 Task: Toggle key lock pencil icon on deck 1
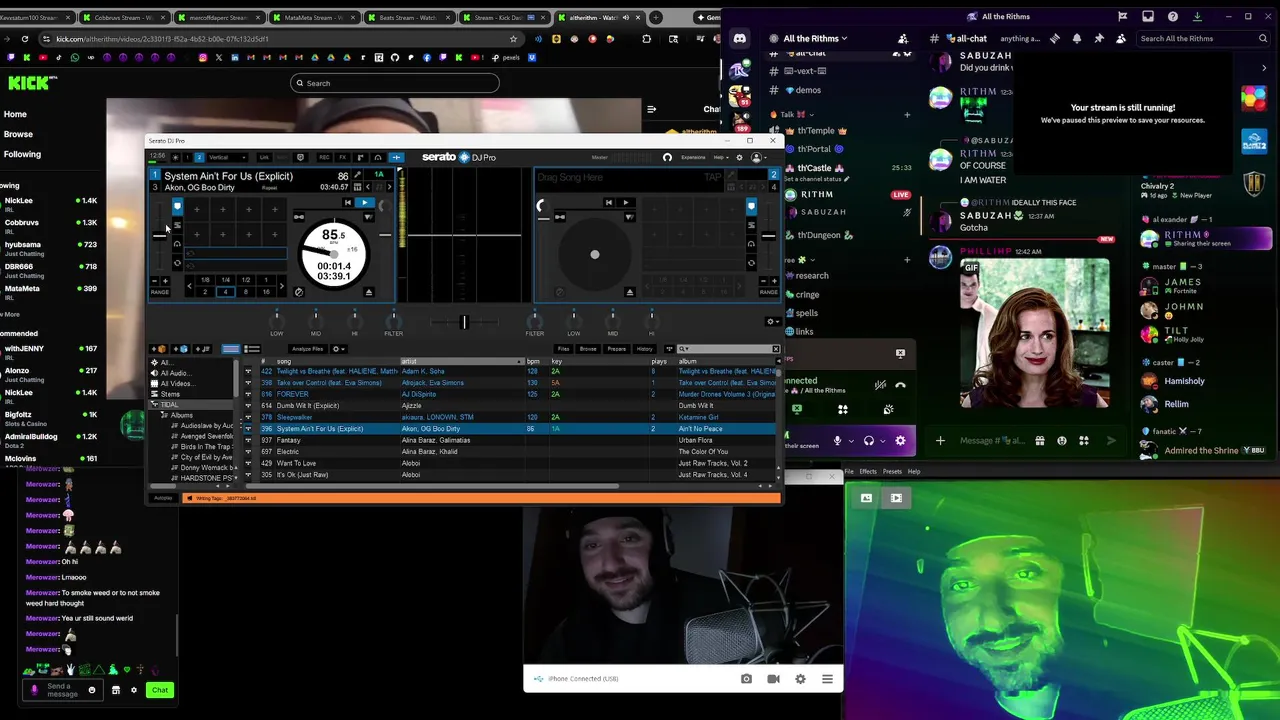pos(358,175)
